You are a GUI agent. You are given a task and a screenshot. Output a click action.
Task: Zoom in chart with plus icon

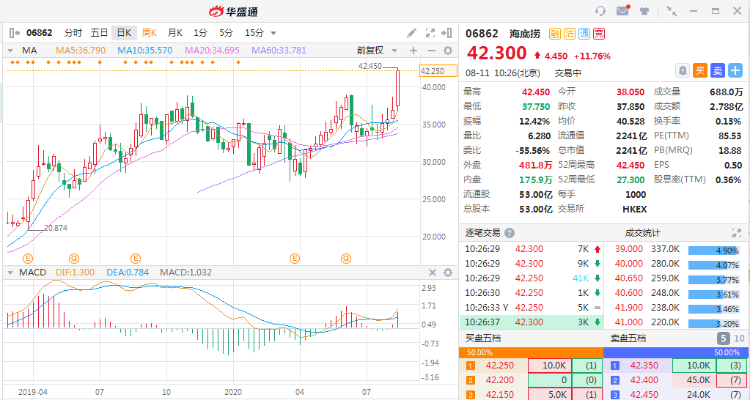click(x=413, y=50)
